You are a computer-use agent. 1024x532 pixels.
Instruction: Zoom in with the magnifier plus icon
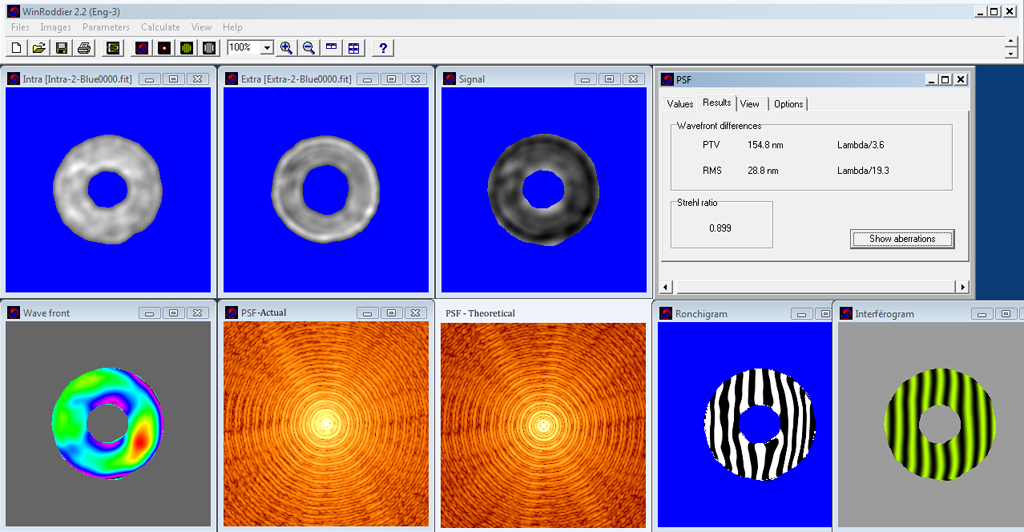(x=286, y=48)
